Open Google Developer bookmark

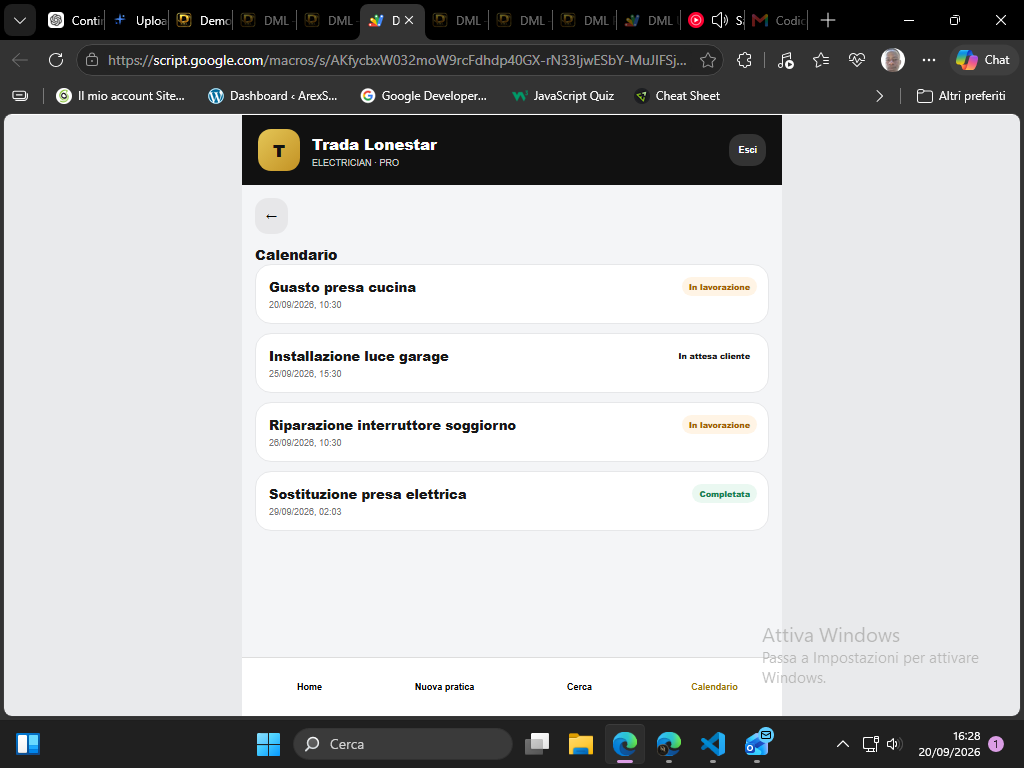click(x=424, y=96)
